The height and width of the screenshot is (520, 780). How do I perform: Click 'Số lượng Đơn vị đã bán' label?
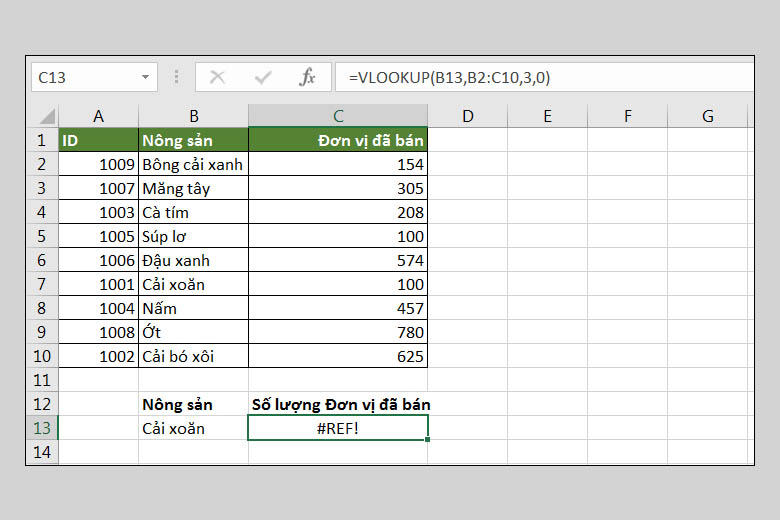pos(341,404)
